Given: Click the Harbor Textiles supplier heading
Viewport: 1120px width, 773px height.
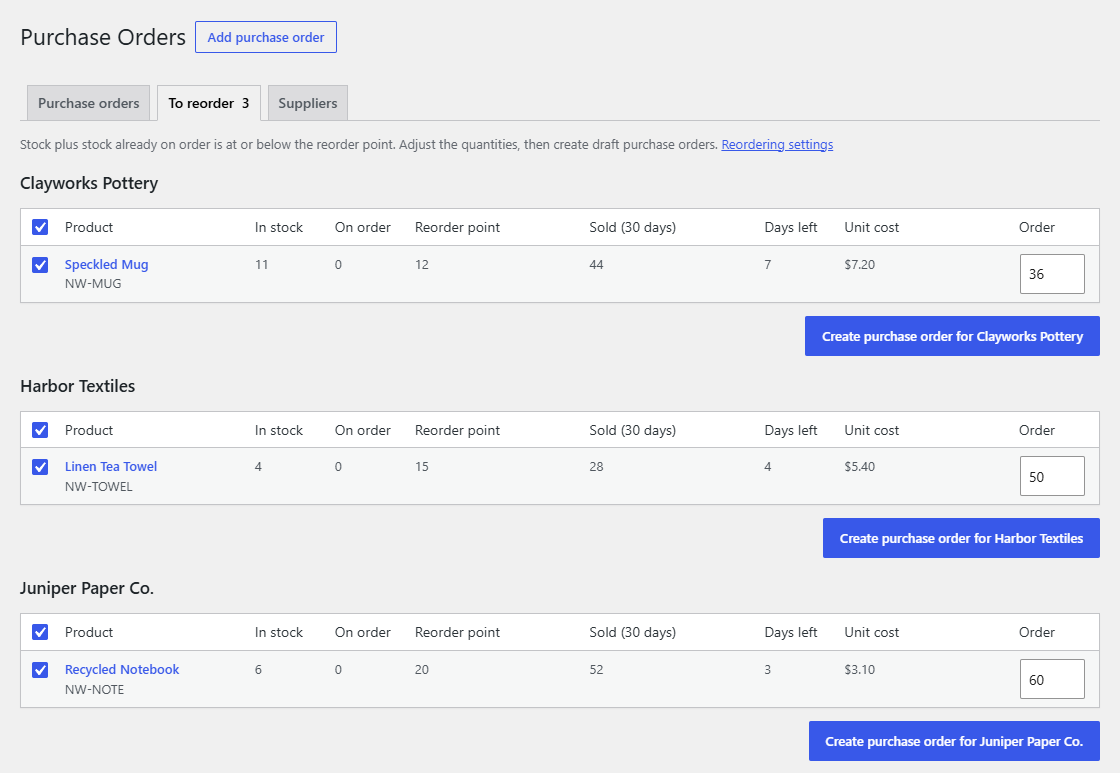Looking at the screenshot, I should pos(78,386).
